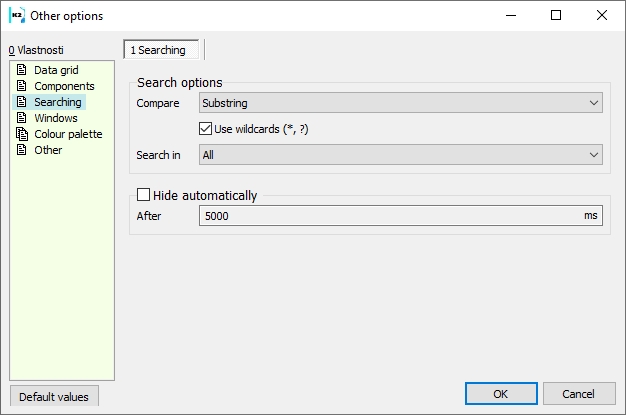Expand the Search in dropdown
This screenshot has width=626, height=415.
[400, 155]
